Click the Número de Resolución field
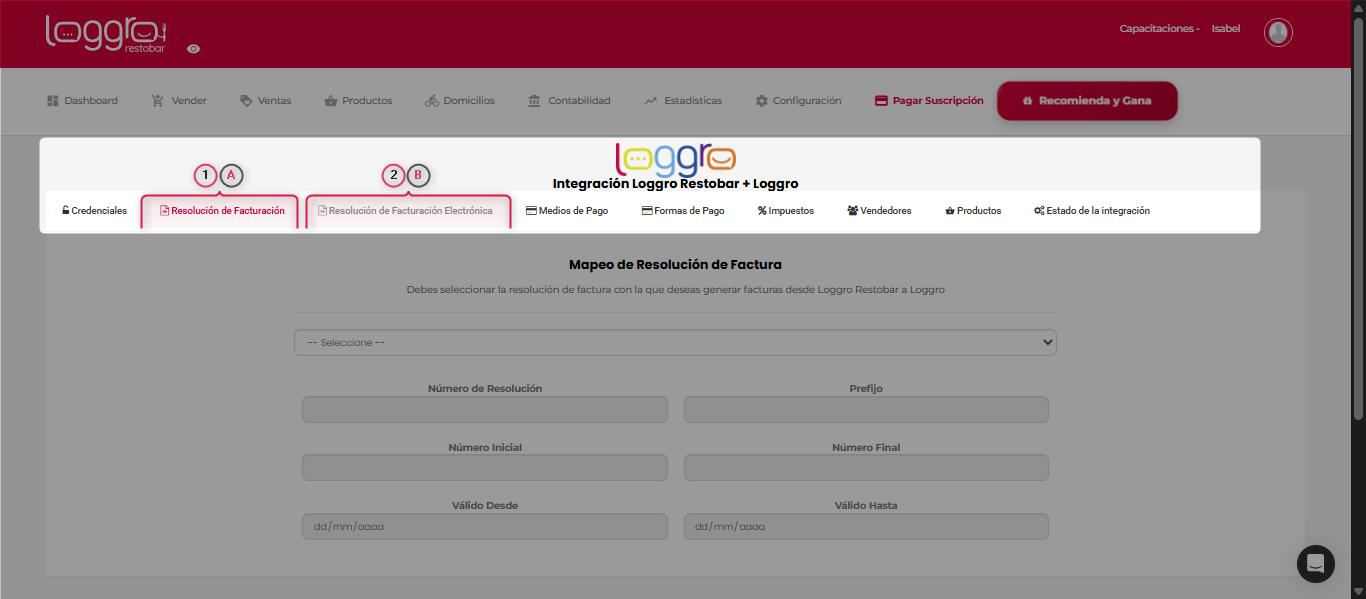This screenshot has width=1366, height=599. point(484,410)
